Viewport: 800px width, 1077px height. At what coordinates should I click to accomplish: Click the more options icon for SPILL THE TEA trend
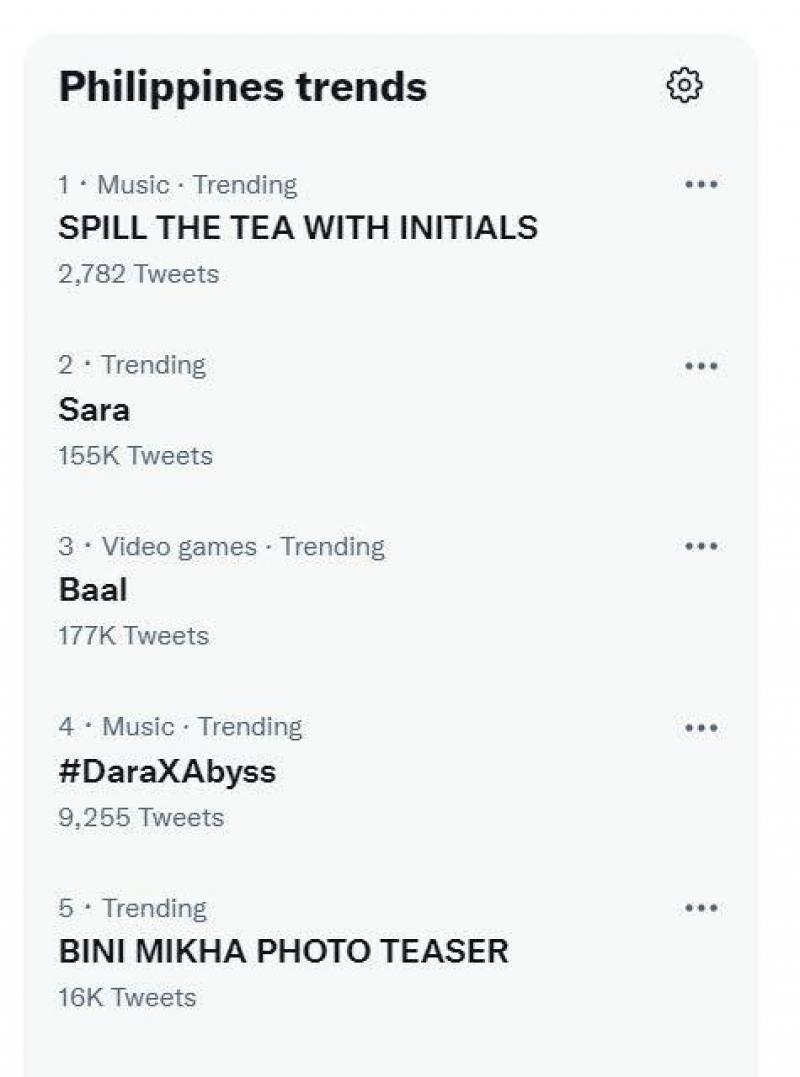coord(701,184)
